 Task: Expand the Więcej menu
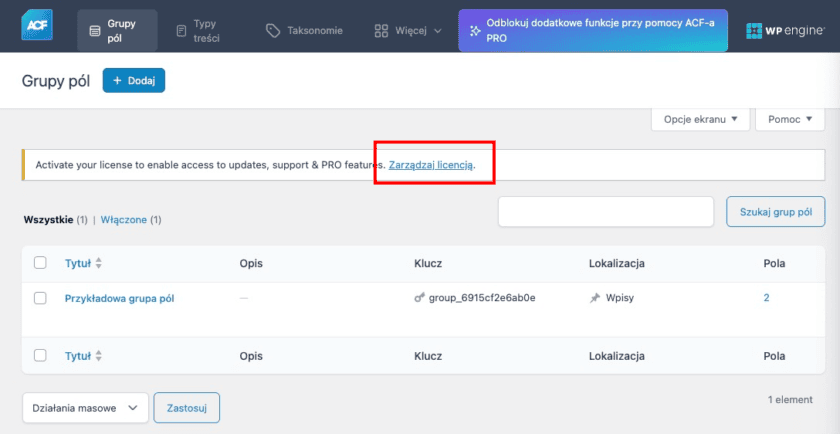pyautogui.click(x=407, y=31)
